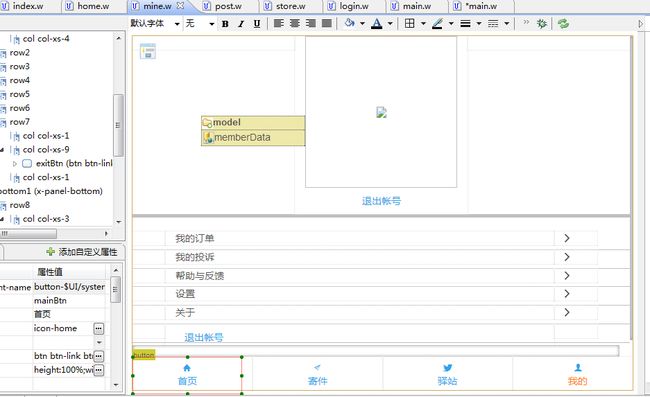Select the model component box

click(x=253, y=123)
